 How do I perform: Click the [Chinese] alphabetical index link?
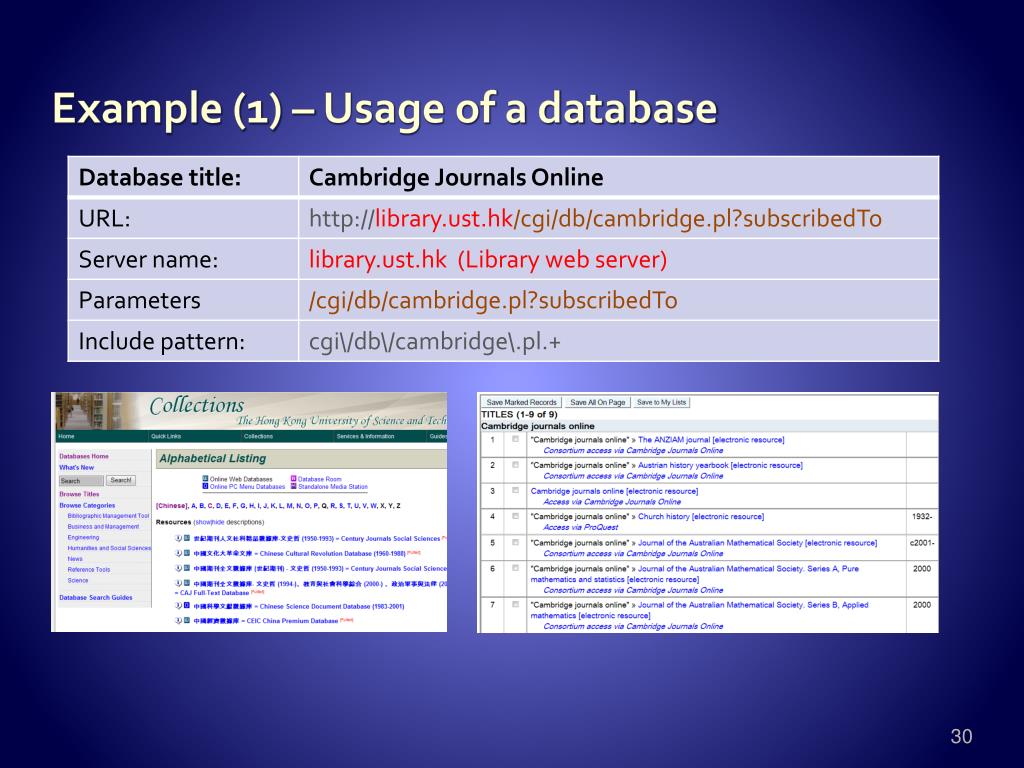click(172, 506)
